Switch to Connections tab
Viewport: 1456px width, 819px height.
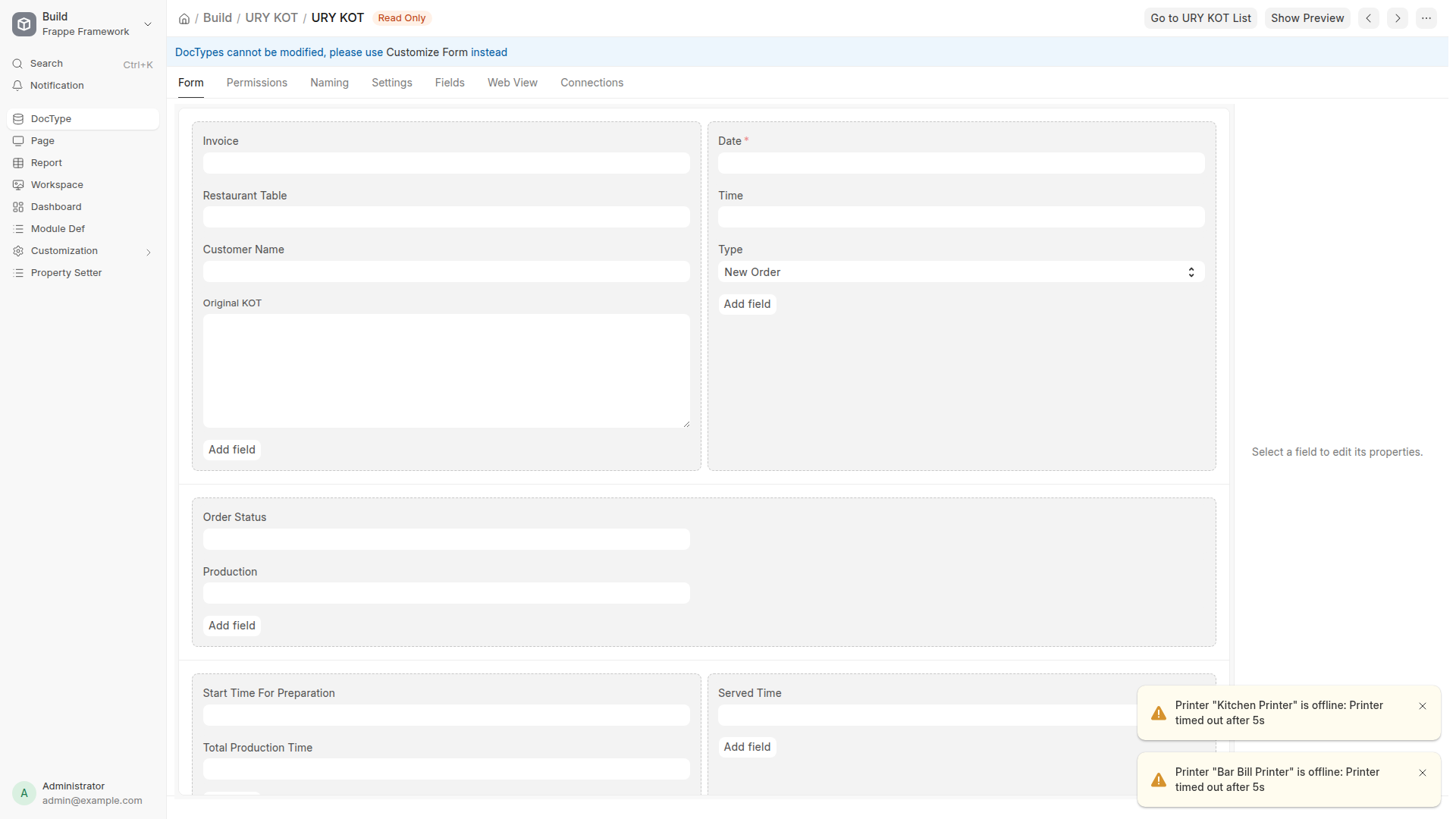(591, 83)
